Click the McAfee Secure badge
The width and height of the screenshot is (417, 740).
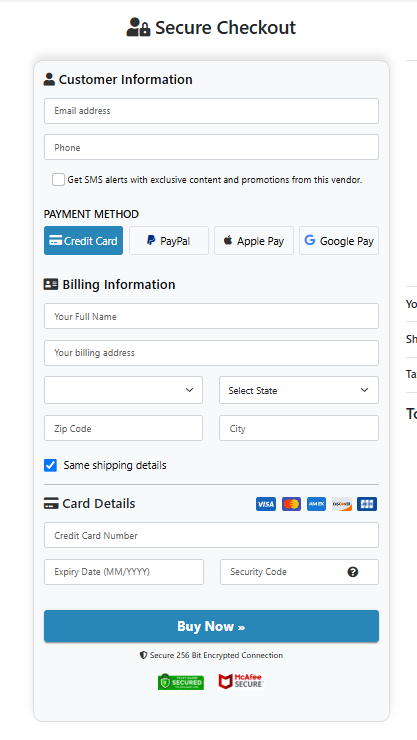click(241, 681)
